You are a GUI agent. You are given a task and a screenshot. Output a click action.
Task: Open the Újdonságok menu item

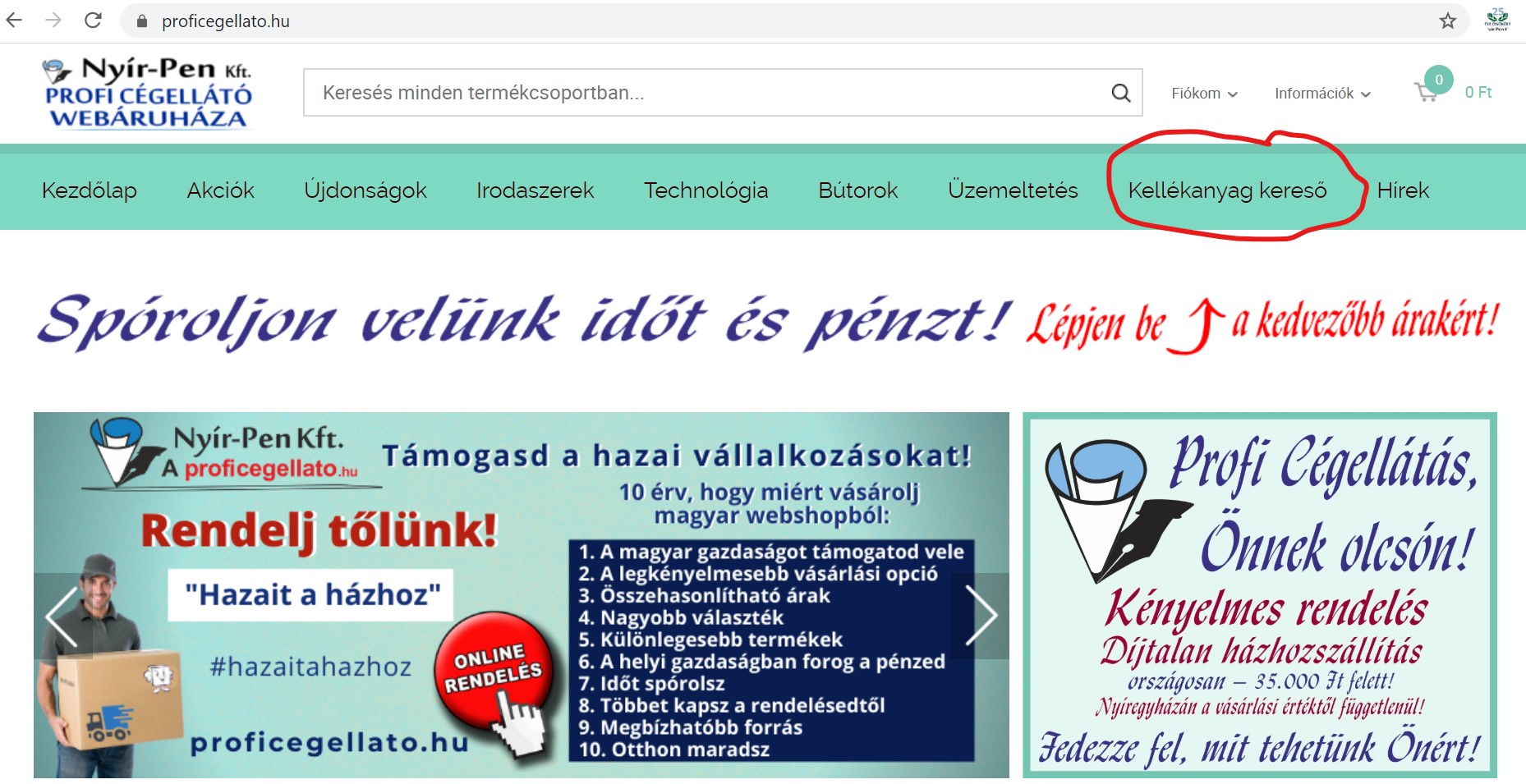point(365,190)
